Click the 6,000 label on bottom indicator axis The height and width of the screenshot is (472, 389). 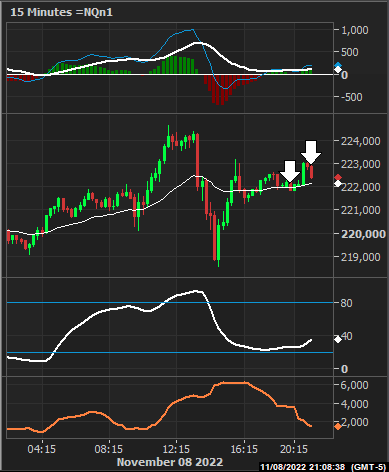(x=354, y=385)
